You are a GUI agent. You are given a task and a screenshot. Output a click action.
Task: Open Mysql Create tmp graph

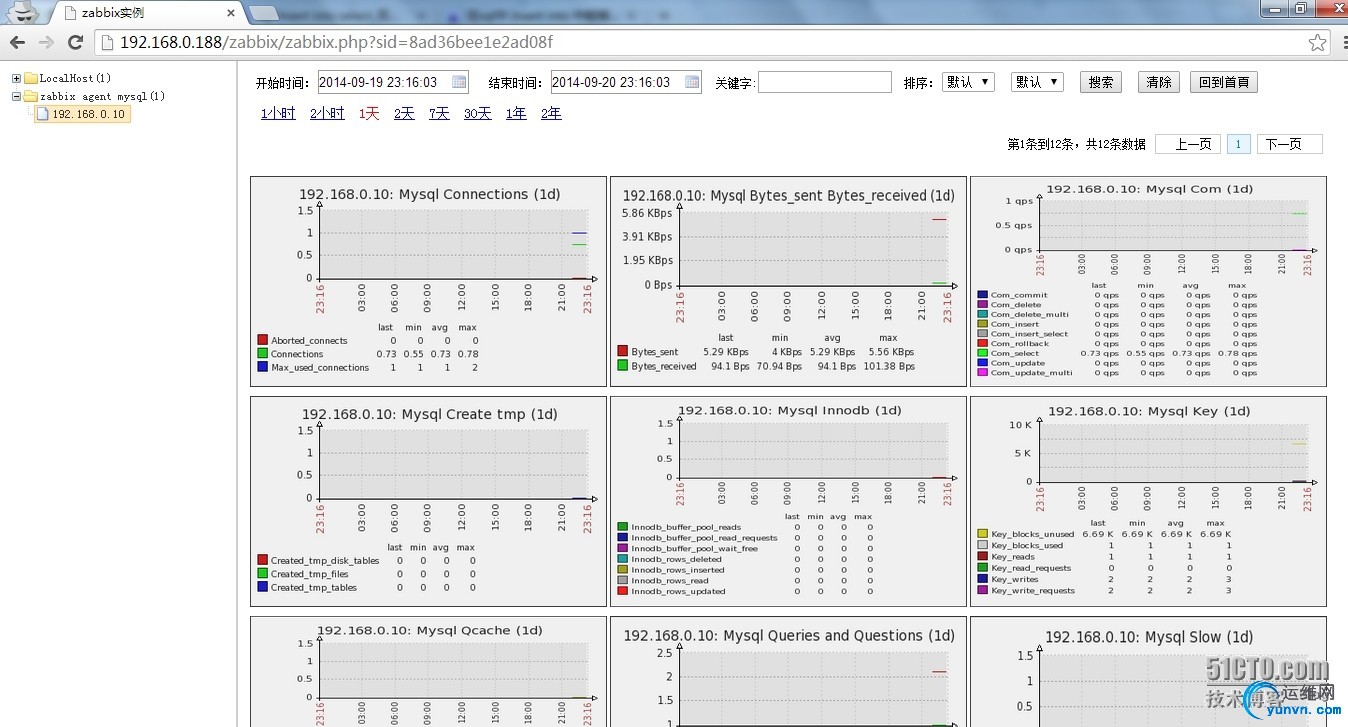point(428,501)
